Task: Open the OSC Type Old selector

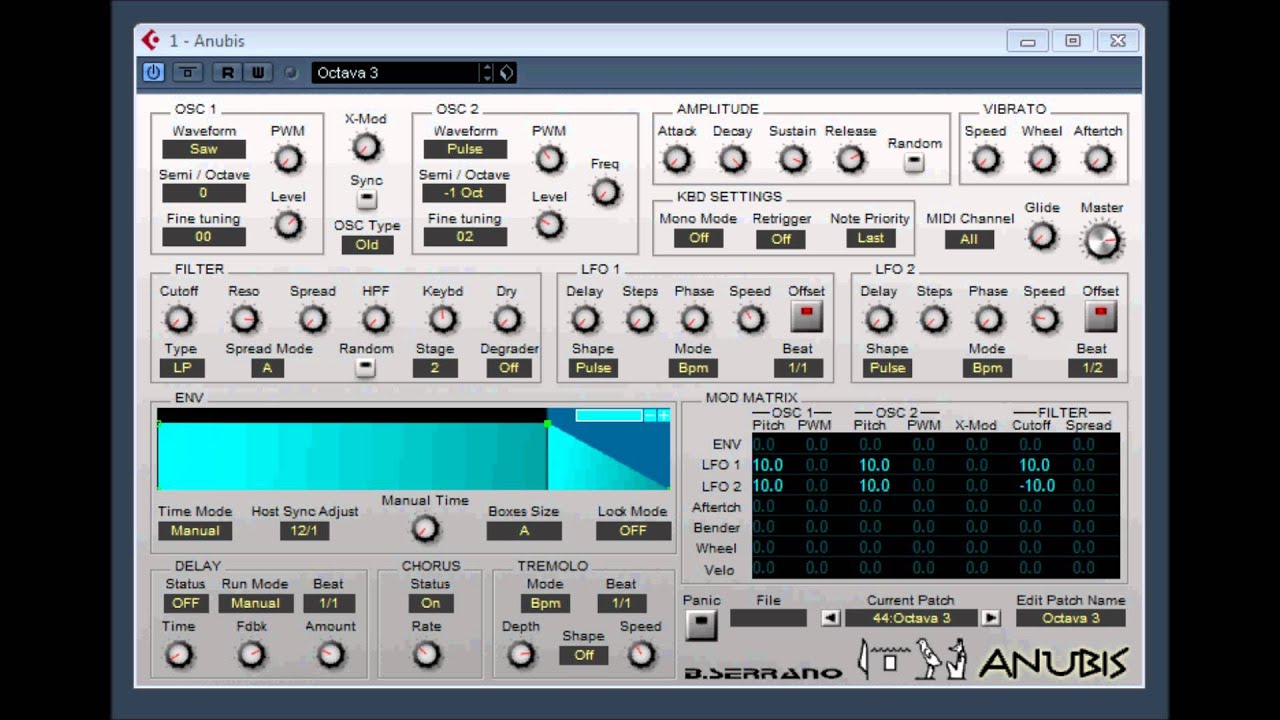Action: [367, 244]
